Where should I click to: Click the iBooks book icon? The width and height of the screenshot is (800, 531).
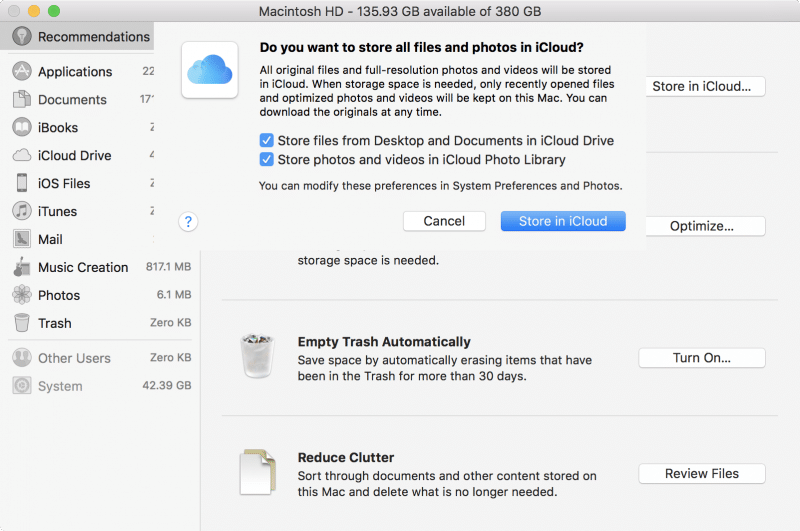click(x=21, y=127)
